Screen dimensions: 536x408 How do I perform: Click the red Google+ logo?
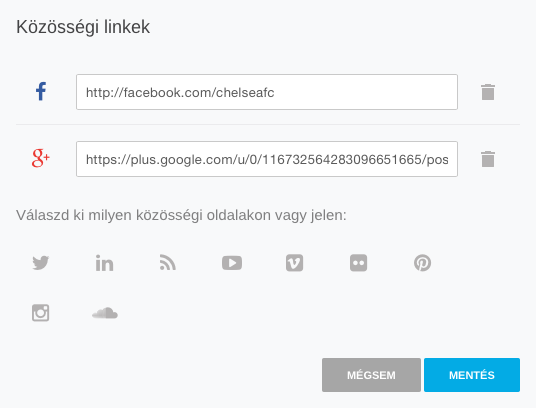coord(41,159)
